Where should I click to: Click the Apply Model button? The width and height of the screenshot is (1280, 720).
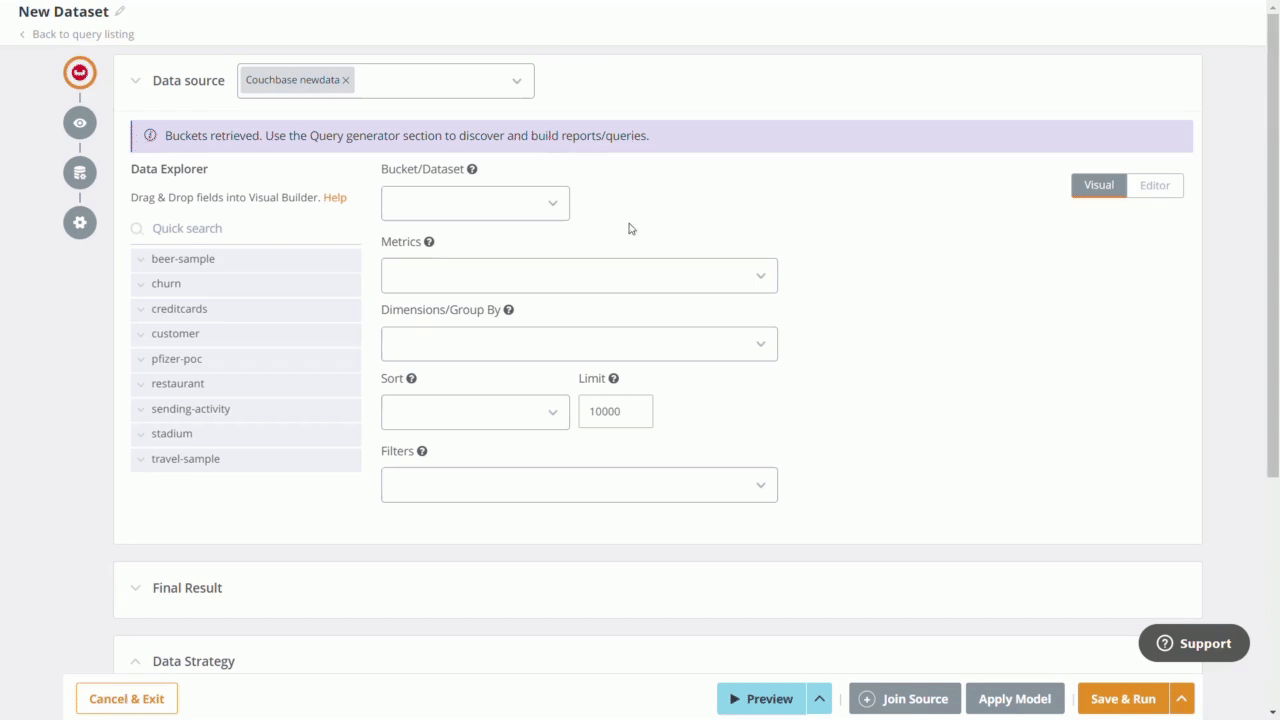[1014, 698]
